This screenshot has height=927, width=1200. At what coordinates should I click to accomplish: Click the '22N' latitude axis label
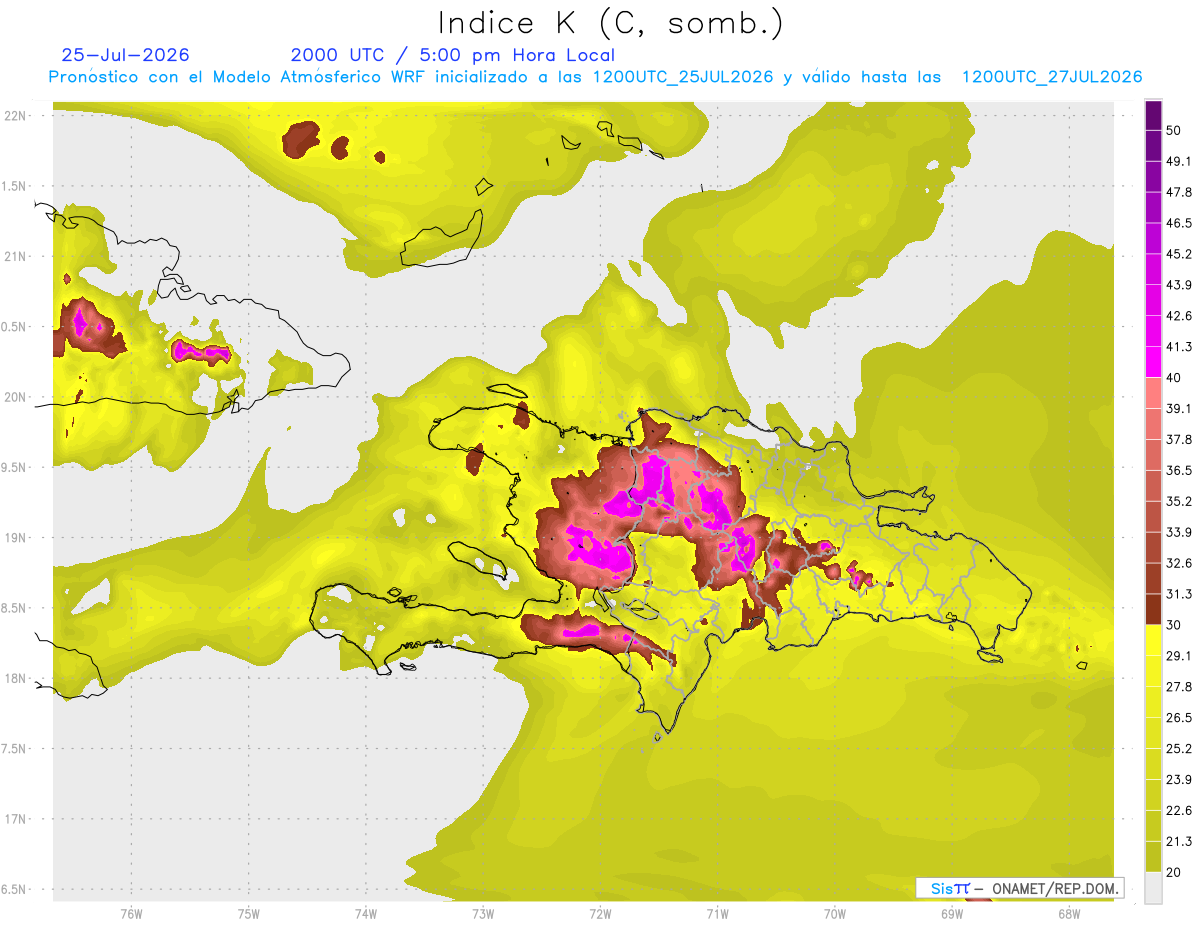[16, 116]
